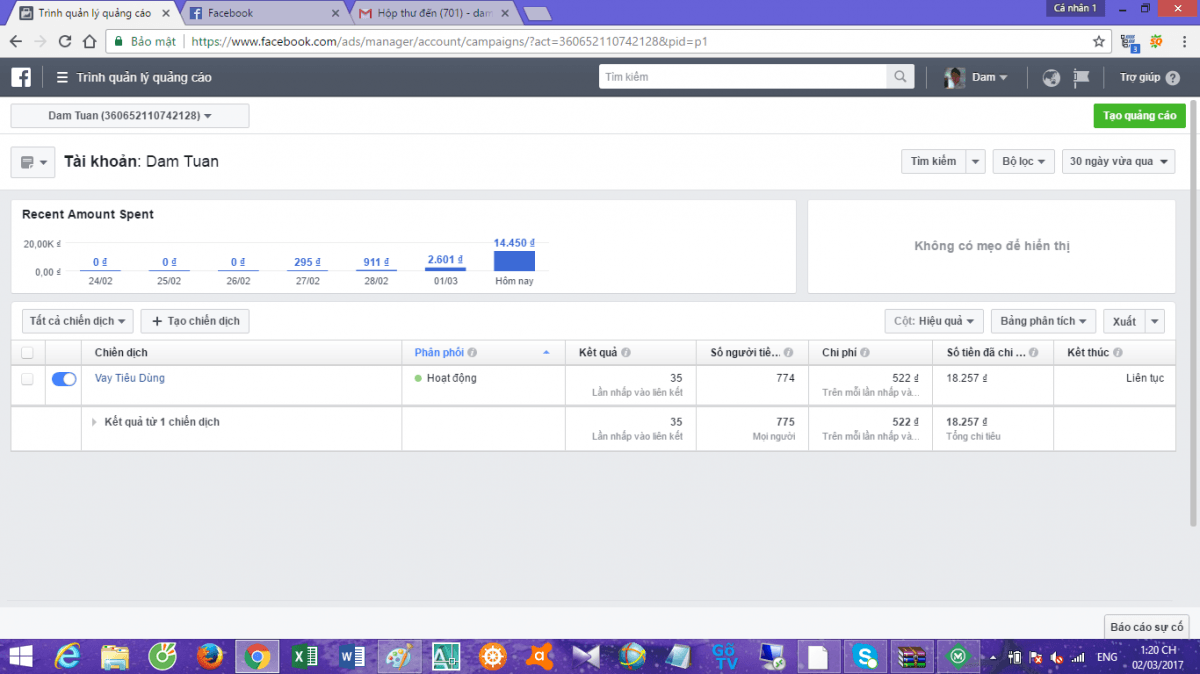Open Excel from the taskbar

tap(304, 656)
